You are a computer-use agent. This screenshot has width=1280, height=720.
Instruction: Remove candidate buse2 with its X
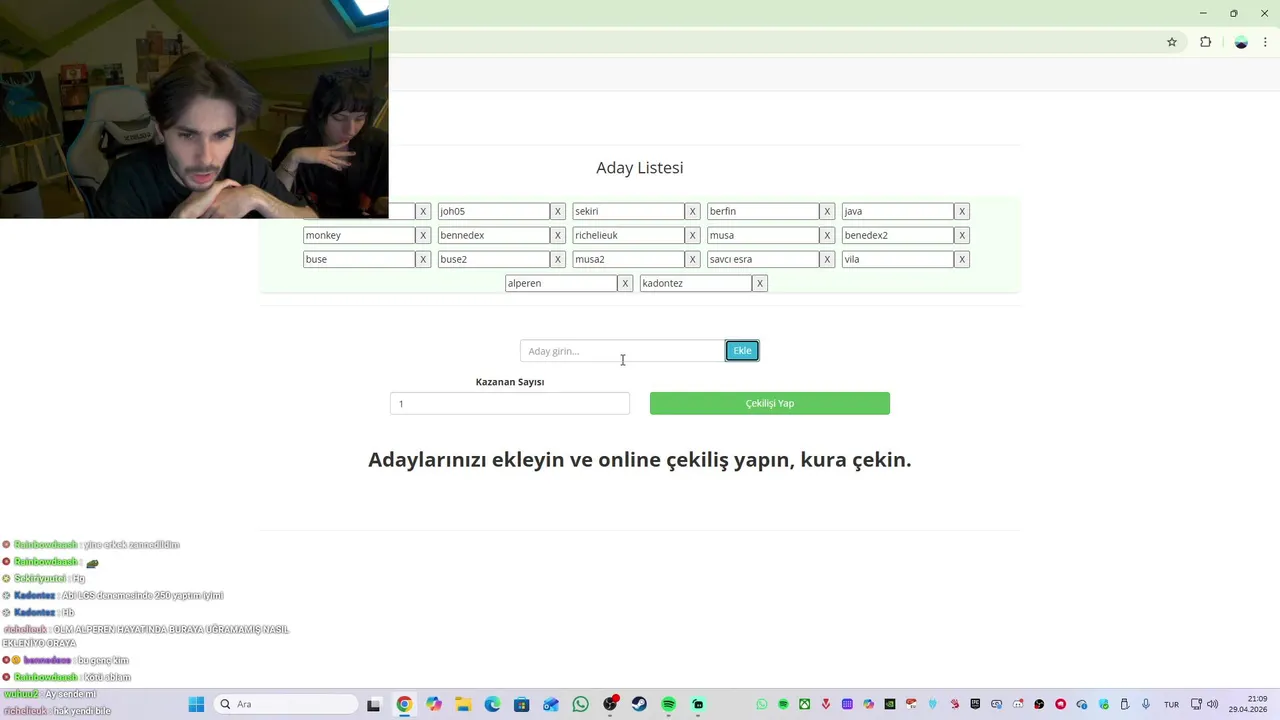coord(558,259)
